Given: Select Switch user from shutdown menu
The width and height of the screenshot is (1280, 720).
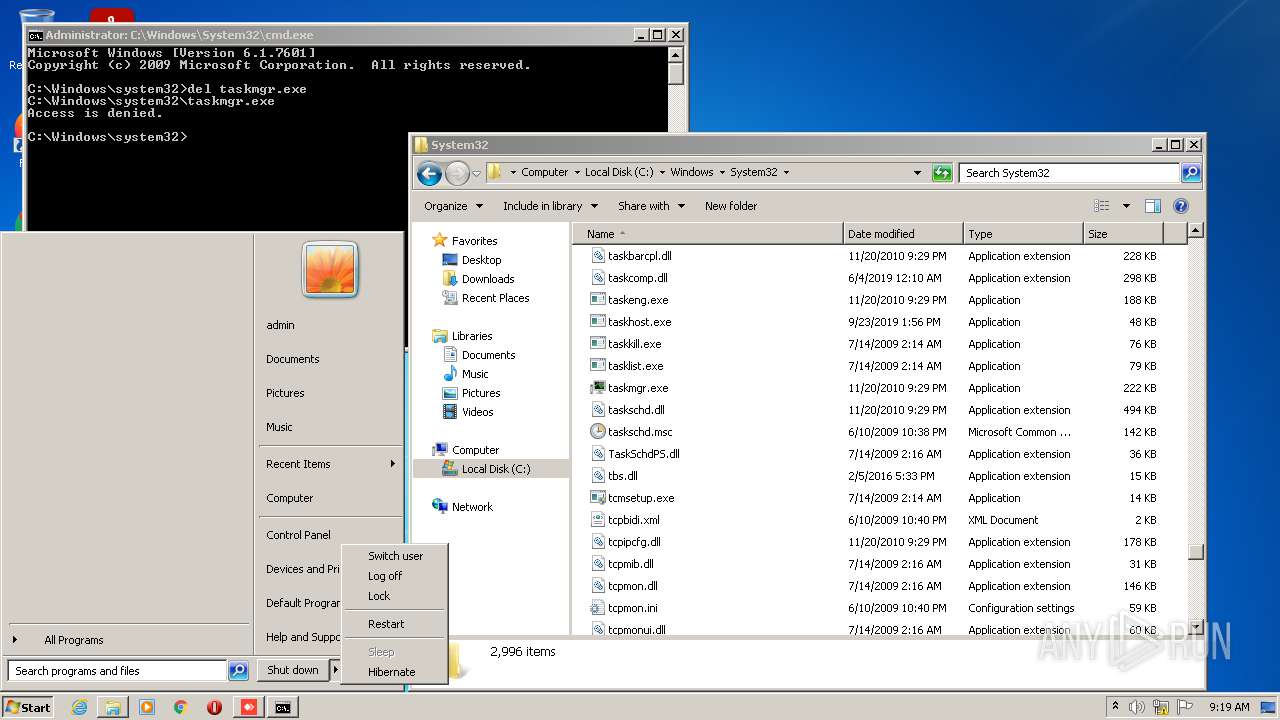Looking at the screenshot, I should [x=395, y=556].
